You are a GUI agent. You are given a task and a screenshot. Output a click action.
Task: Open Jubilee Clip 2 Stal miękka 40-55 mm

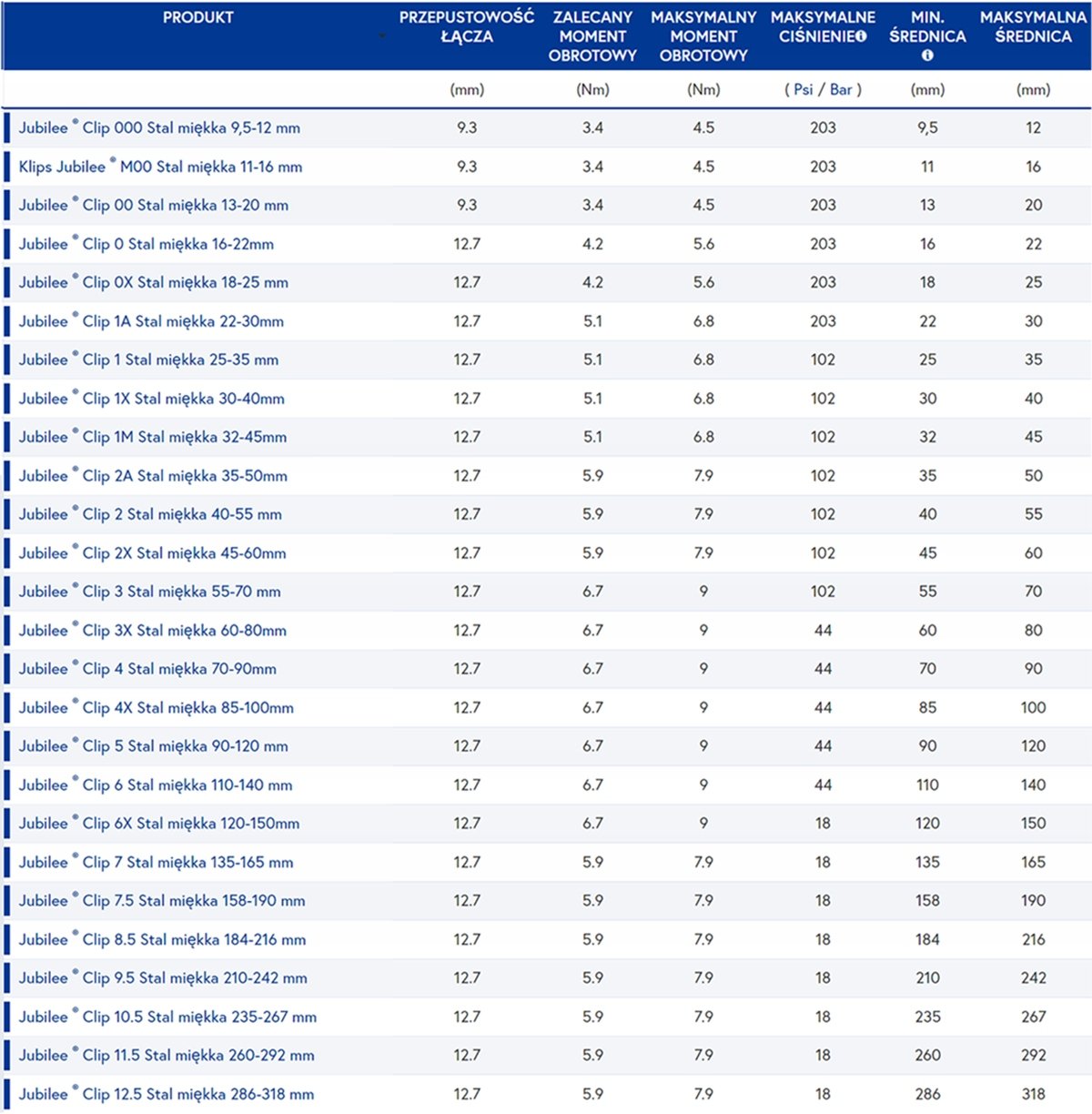coord(150,514)
